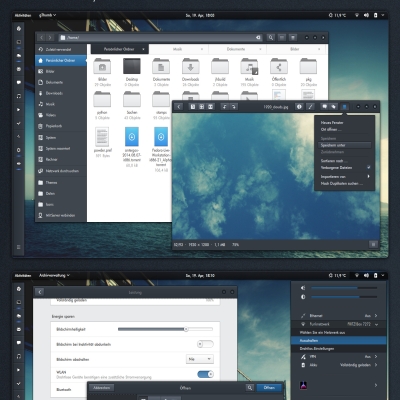Rotate the image left
This screenshot has width=400, height=400.
[225, 107]
